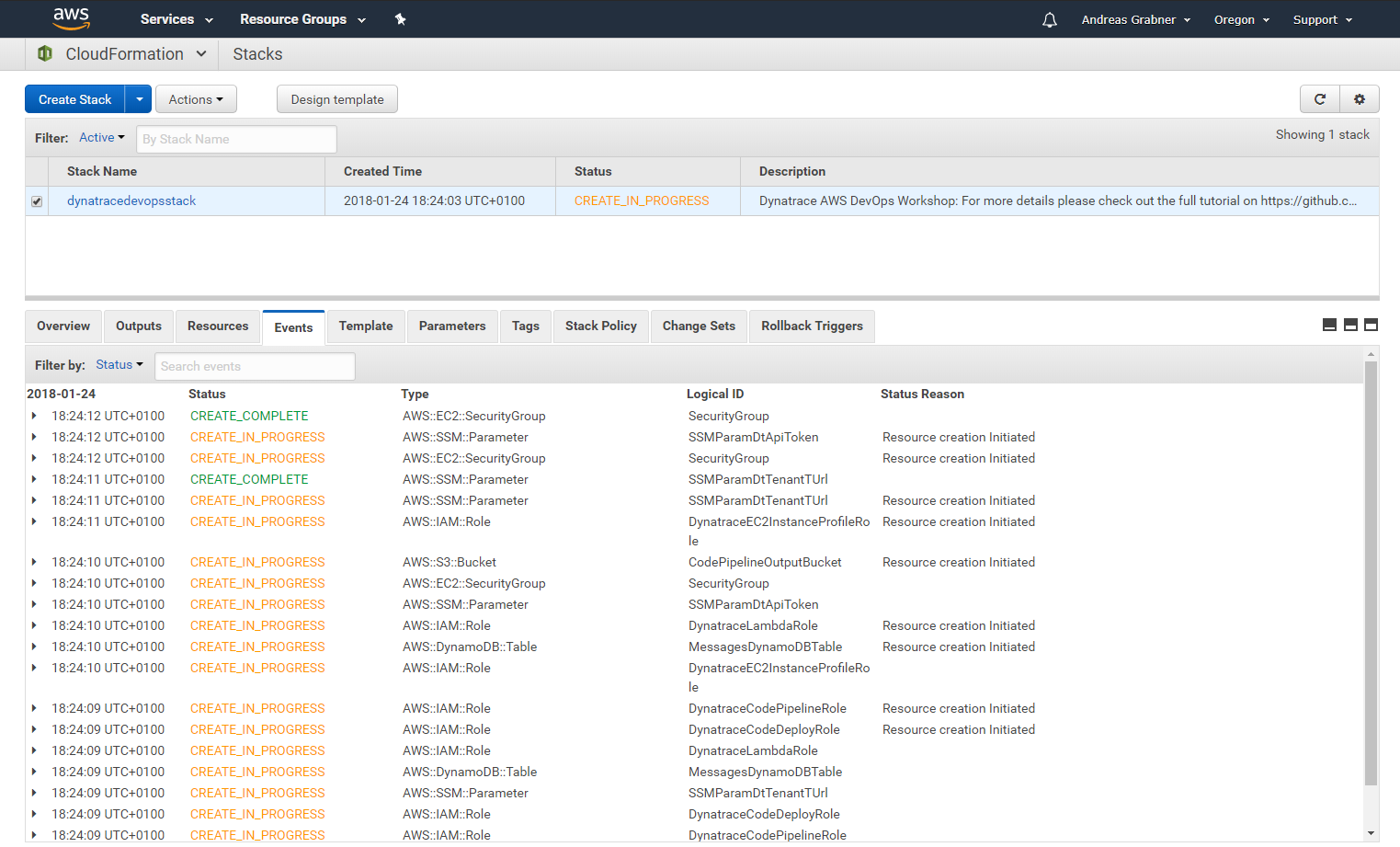
Task: Focus the Search events field
Action: [x=255, y=366]
